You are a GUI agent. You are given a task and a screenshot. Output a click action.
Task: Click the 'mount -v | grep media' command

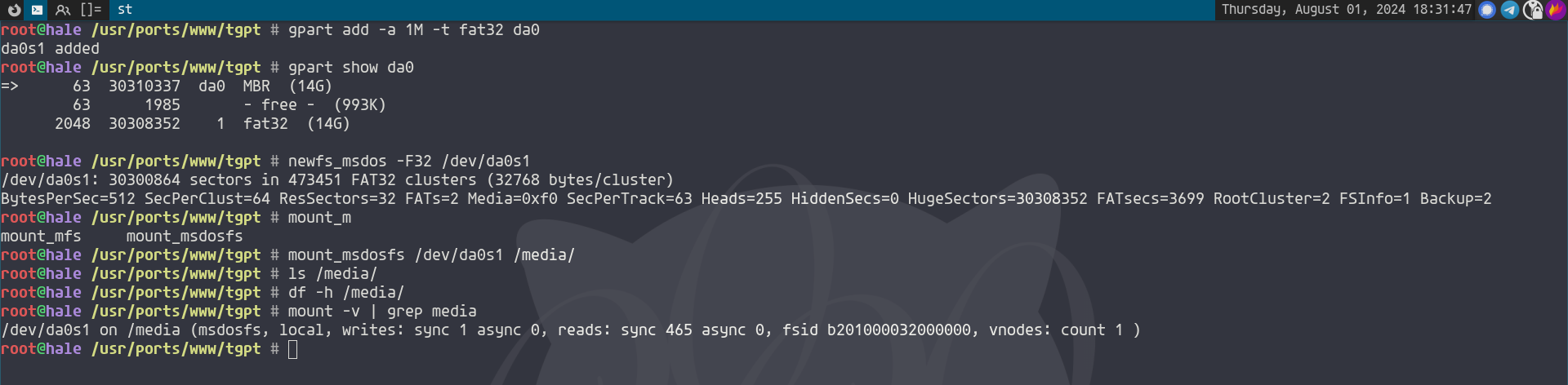tap(381, 312)
